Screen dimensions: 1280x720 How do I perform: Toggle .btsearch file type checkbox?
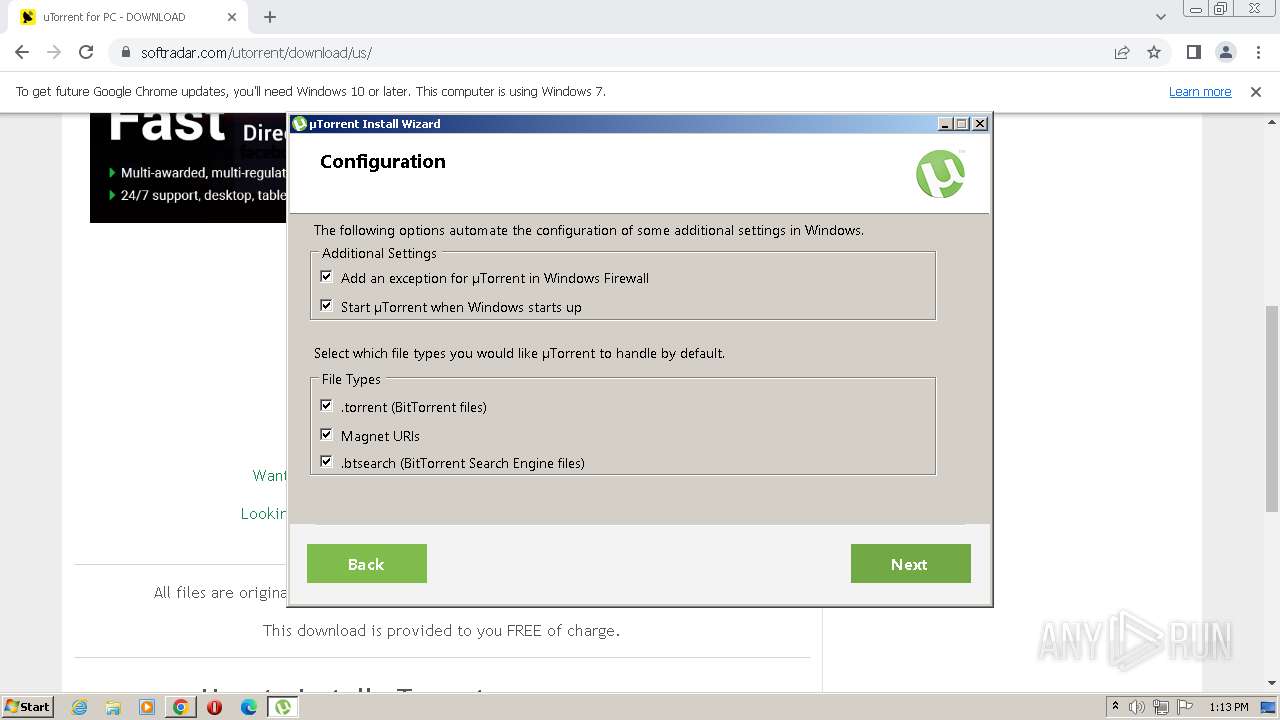click(326, 462)
